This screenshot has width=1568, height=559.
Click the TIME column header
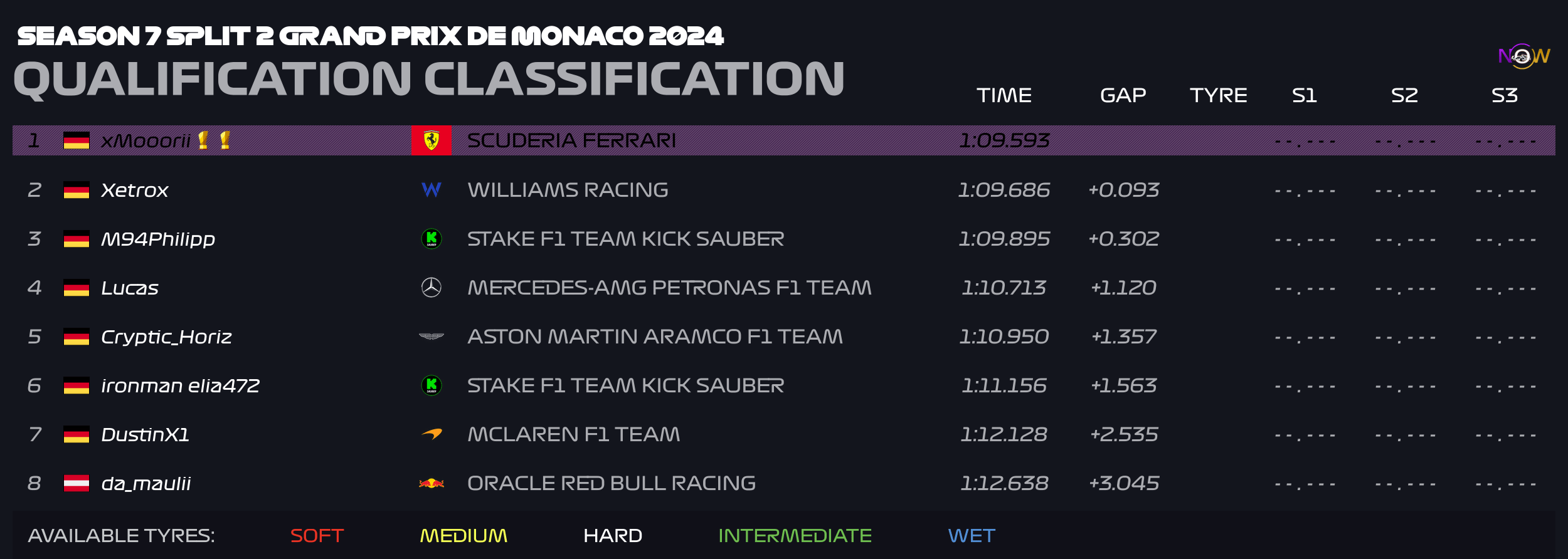[1004, 95]
